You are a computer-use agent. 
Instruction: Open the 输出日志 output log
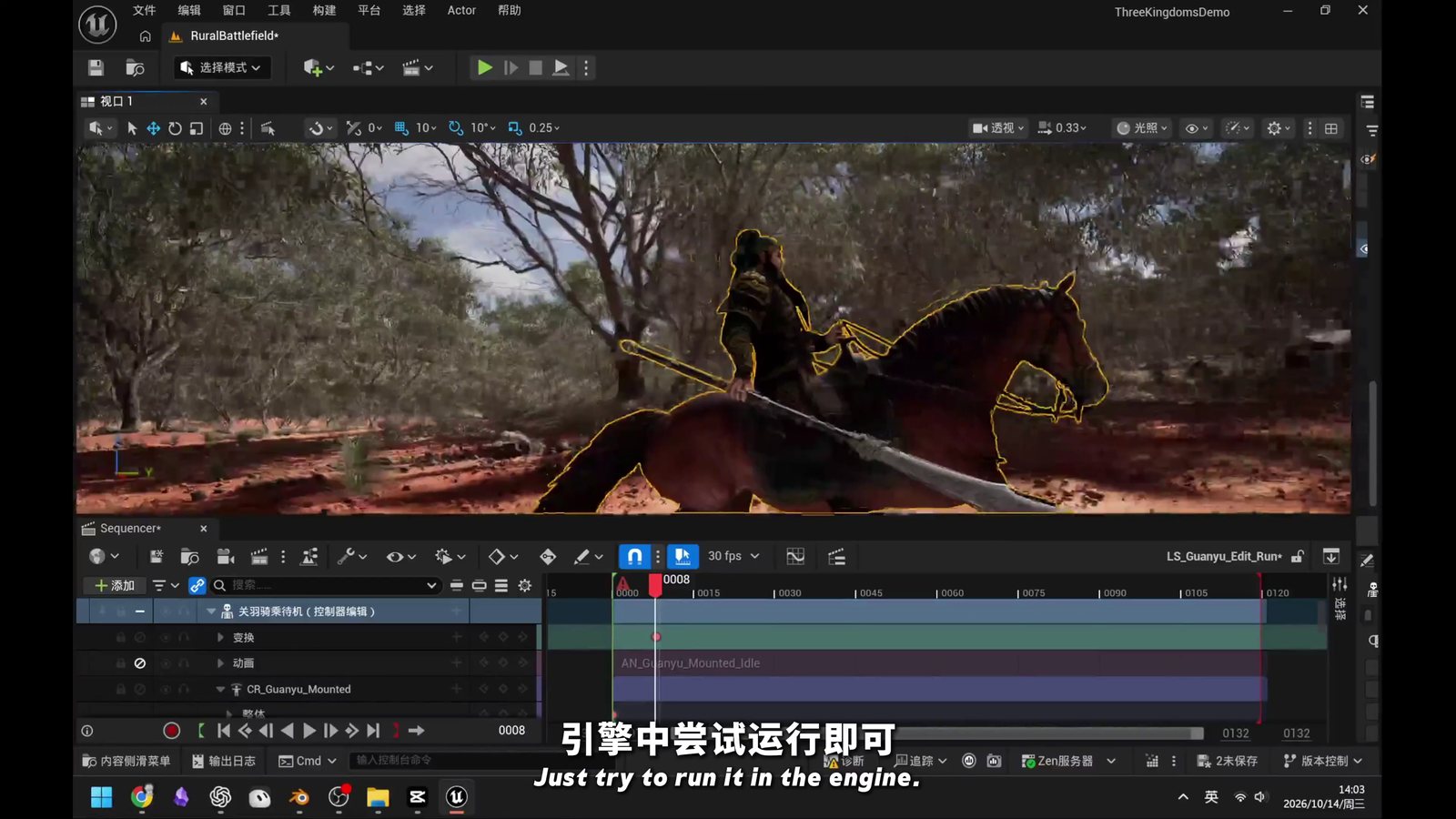224,761
